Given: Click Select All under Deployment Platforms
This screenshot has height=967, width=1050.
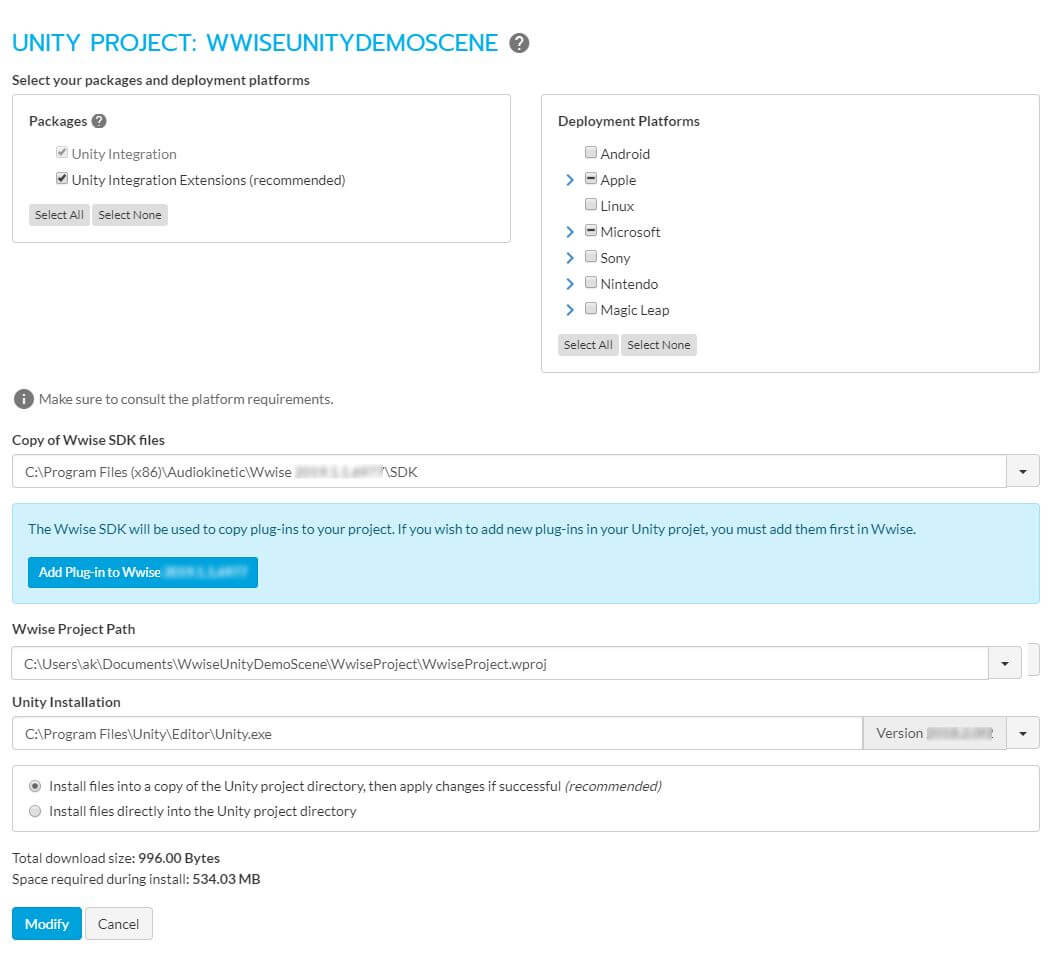Looking at the screenshot, I should pos(588,345).
